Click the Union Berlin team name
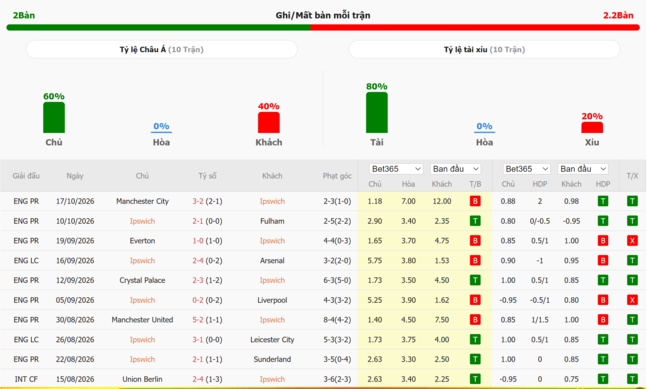This screenshot has height=389, width=650. (x=142, y=379)
